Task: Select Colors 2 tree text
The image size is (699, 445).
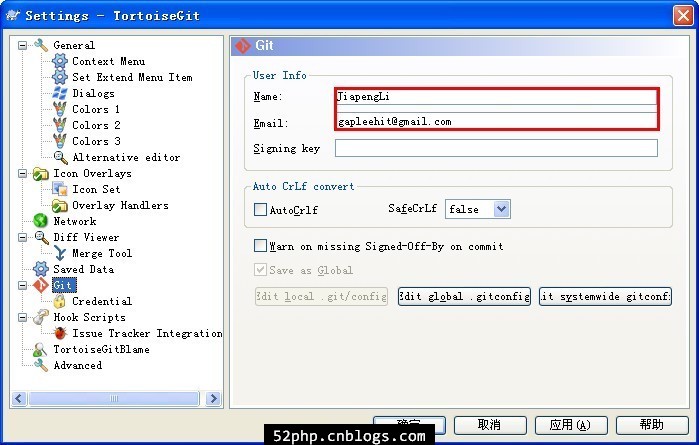Action: click(96, 125)
